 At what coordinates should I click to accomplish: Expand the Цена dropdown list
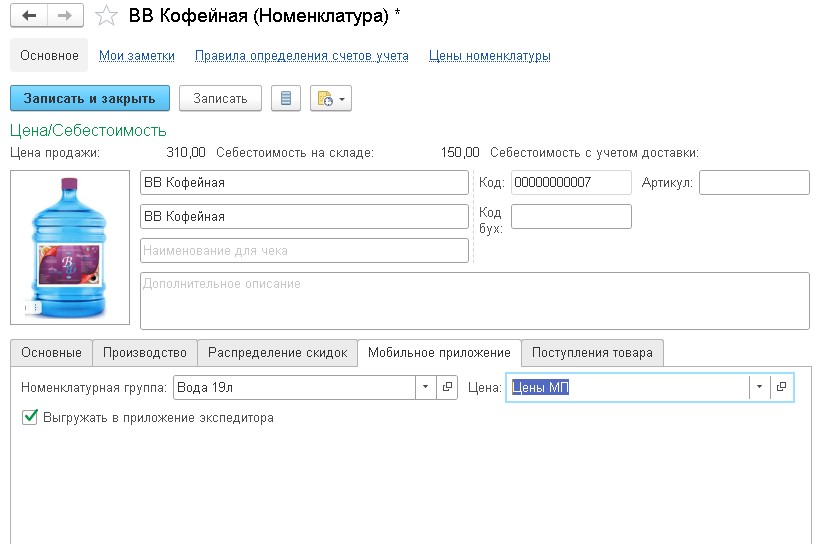[x=759, y=387]
